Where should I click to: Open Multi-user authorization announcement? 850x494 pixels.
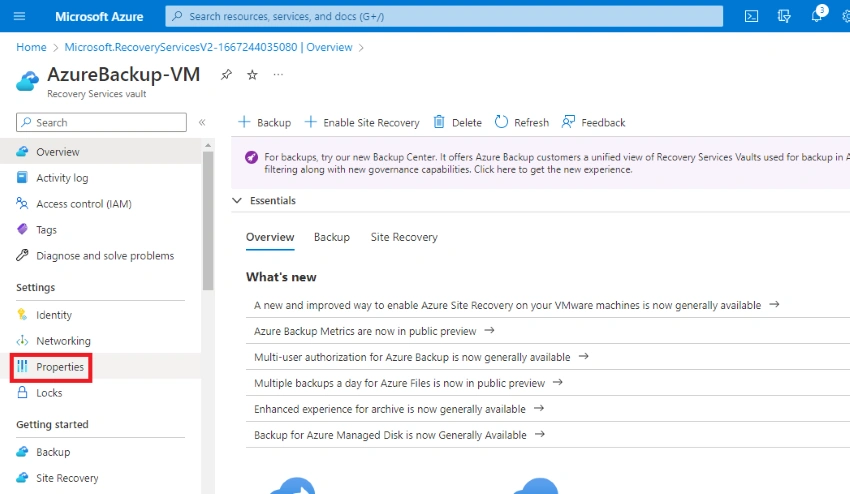coord(421,357)
